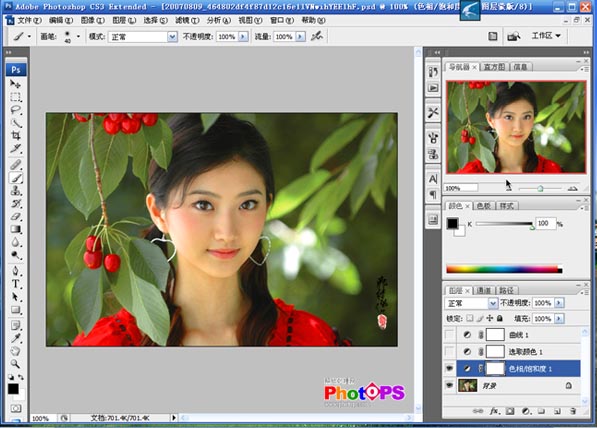The image size is (597, 428).
Task: Switch to the 路径 tab
Action: point(506,291)
